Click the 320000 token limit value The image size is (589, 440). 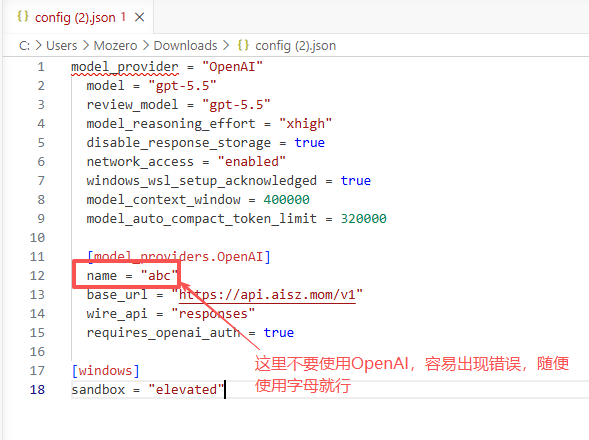point(363,219)
